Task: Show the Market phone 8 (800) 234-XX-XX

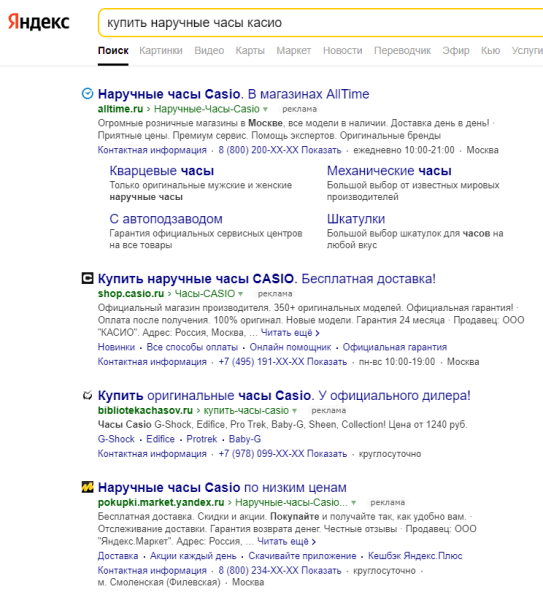Action: coord(280,571)
